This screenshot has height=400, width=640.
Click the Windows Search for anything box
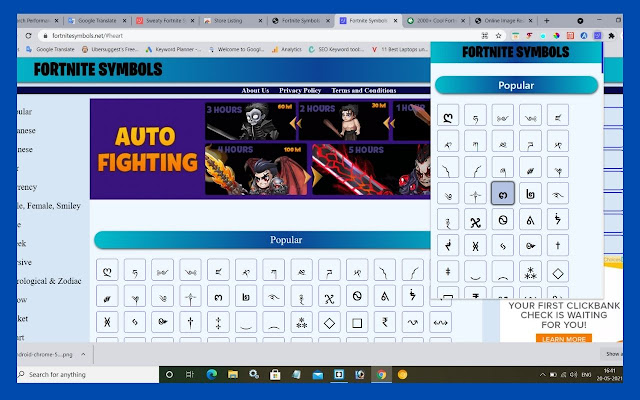[88, 374]
